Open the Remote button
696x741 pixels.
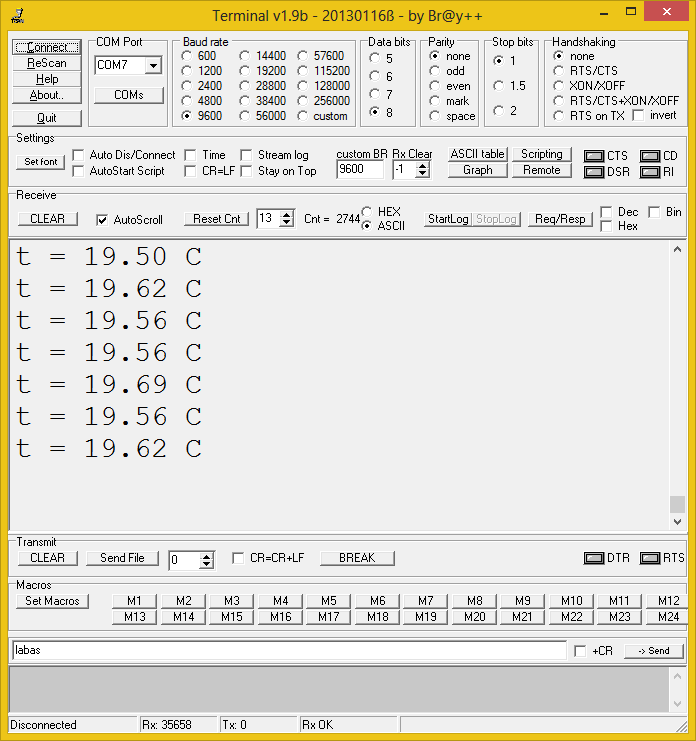[541, 170]
